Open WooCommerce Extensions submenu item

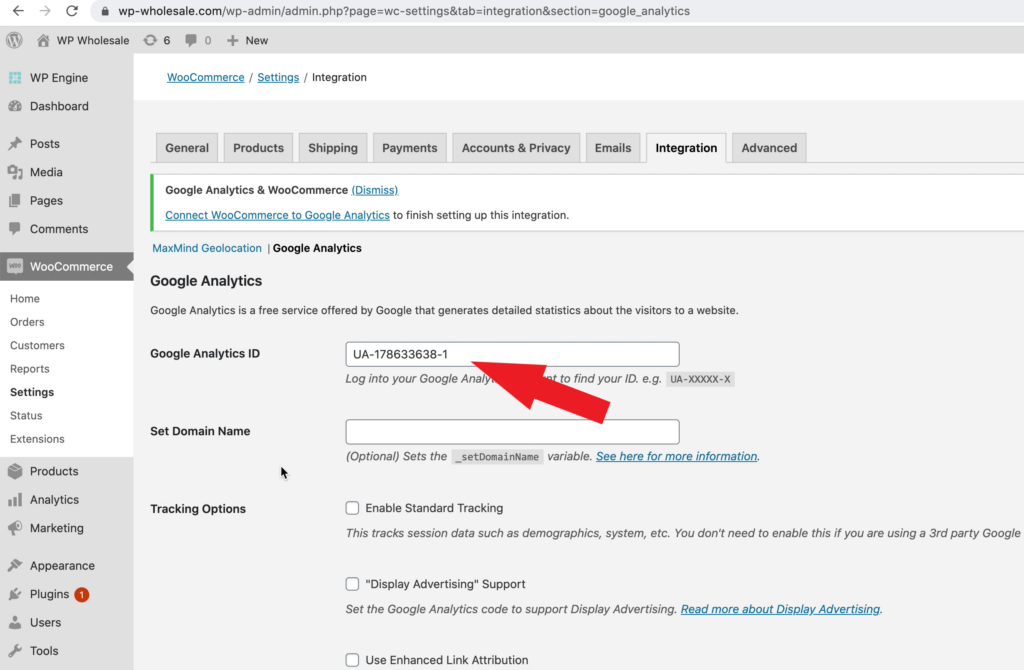[37, 439]
